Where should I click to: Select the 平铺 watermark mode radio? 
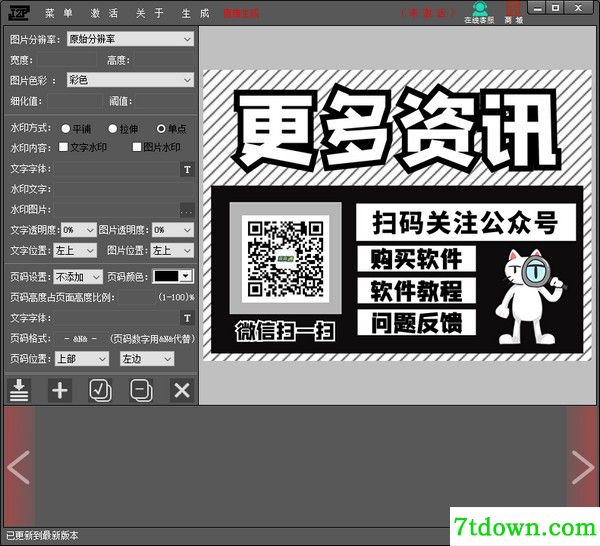(76, 129)
